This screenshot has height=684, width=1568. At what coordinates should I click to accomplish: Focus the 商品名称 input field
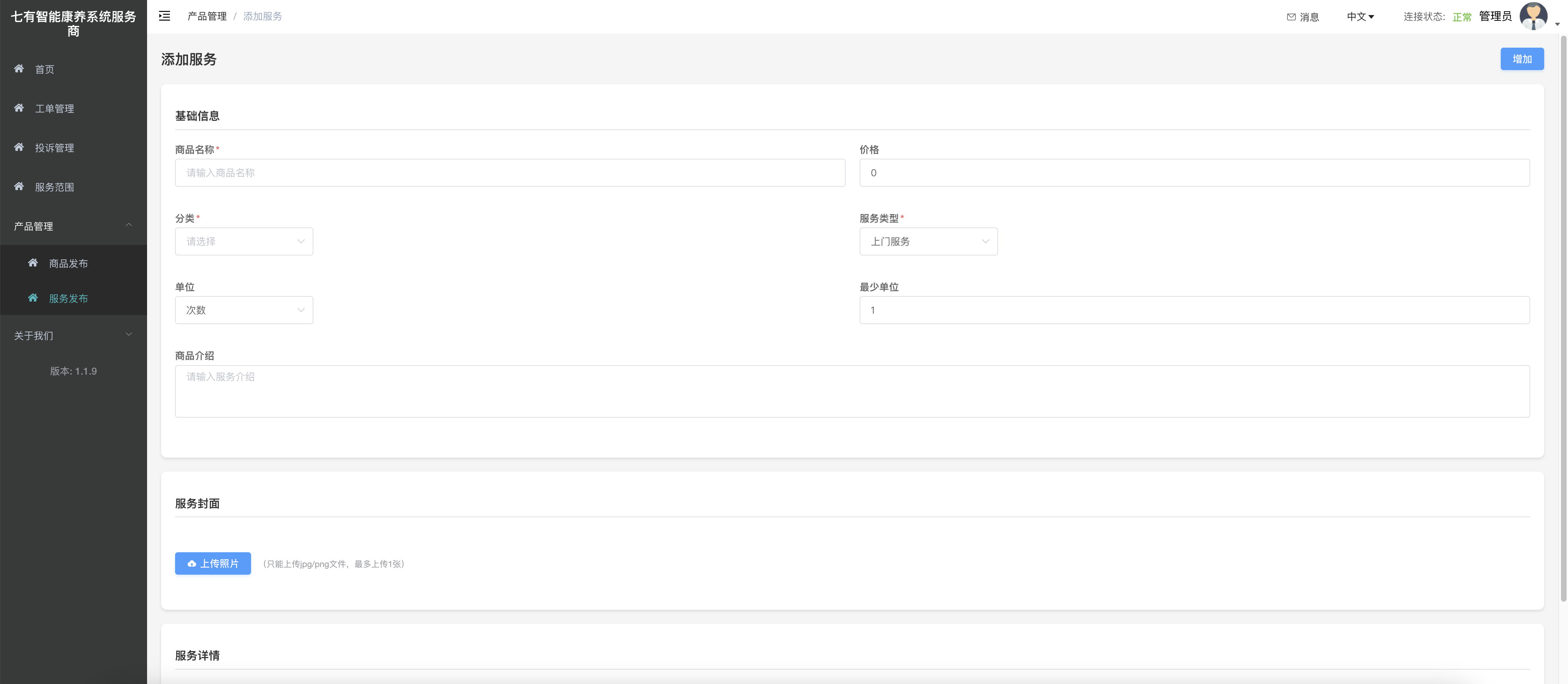click(x=510, y=173)
